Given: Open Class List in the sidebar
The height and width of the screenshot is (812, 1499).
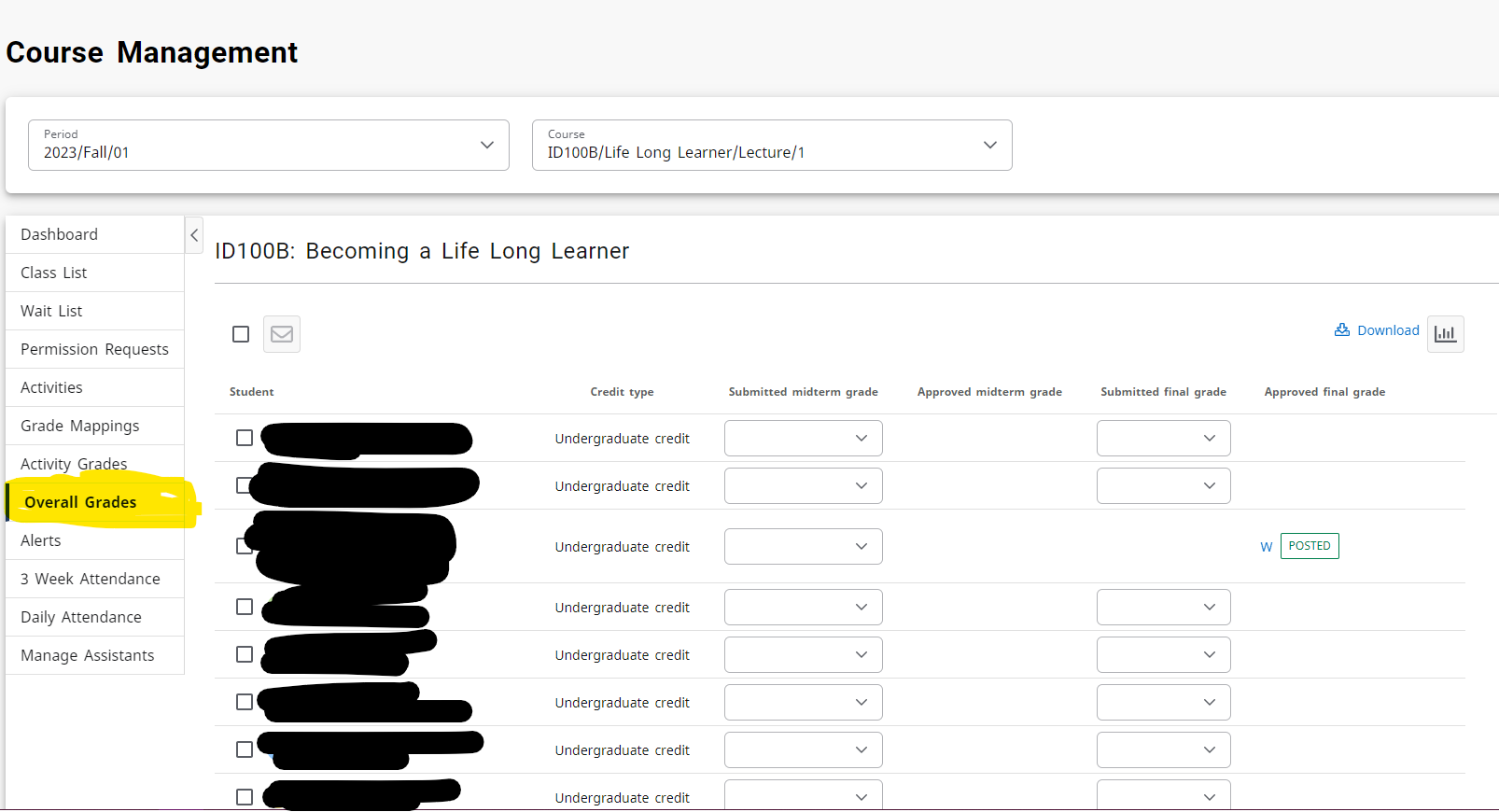Looking at the screenshot, I should point(95,273).
